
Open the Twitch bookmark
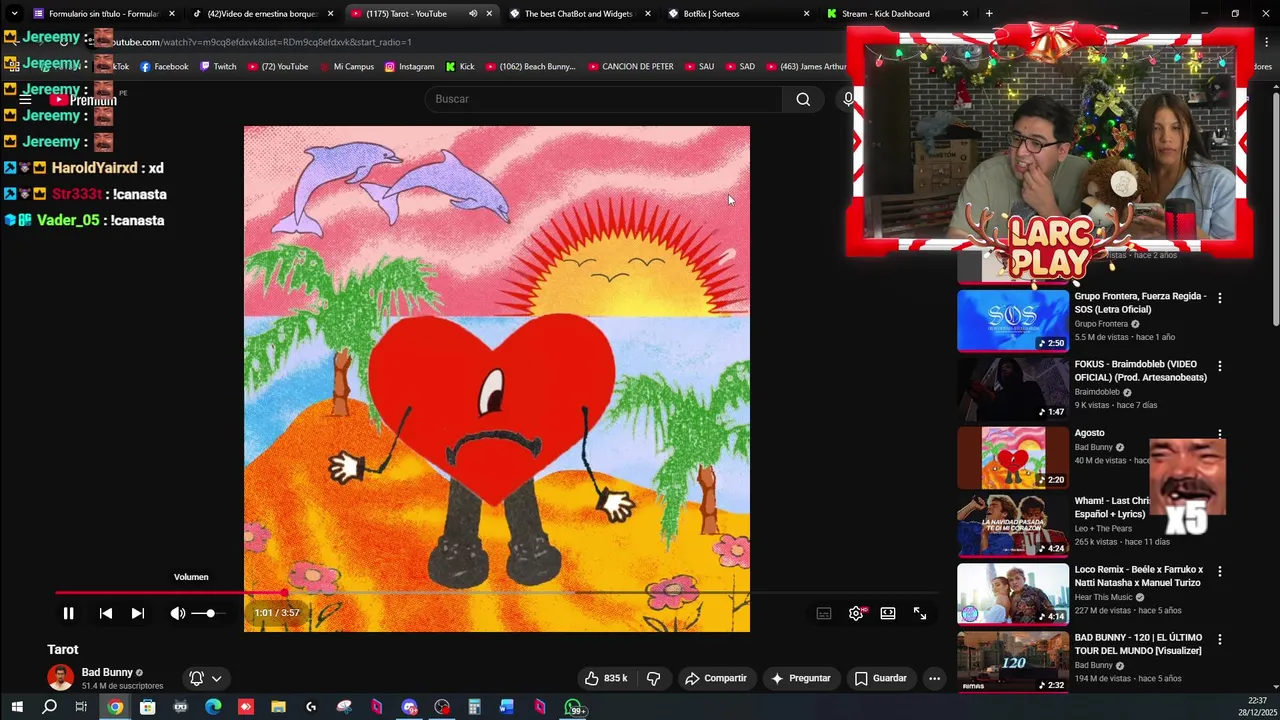tap(218, 67)
